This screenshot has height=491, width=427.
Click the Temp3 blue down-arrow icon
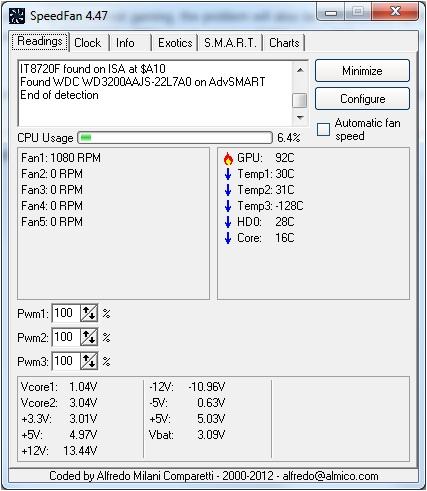pyautogui.click(x=228, y=206)
